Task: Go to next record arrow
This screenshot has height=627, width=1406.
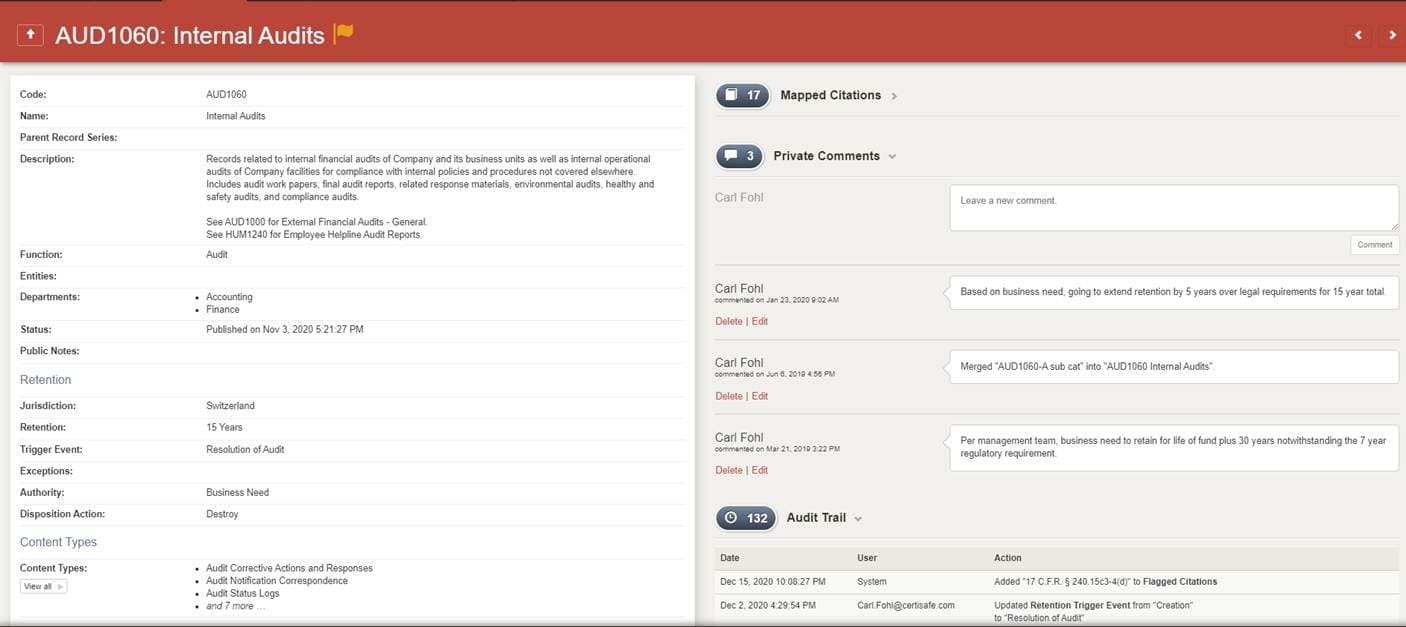Action: [x=1392, y=35]
